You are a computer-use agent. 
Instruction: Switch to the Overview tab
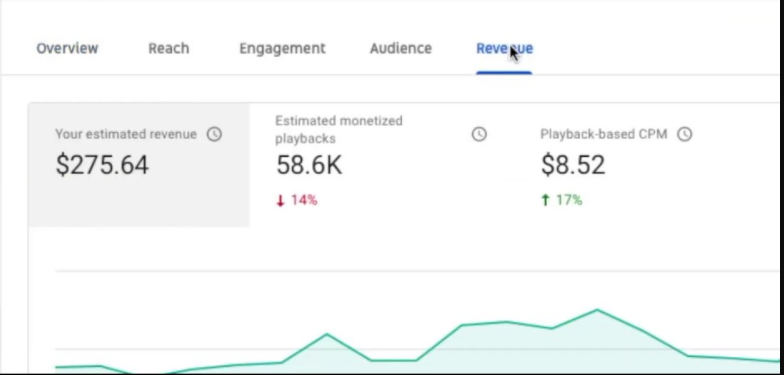tap(67, 48)
